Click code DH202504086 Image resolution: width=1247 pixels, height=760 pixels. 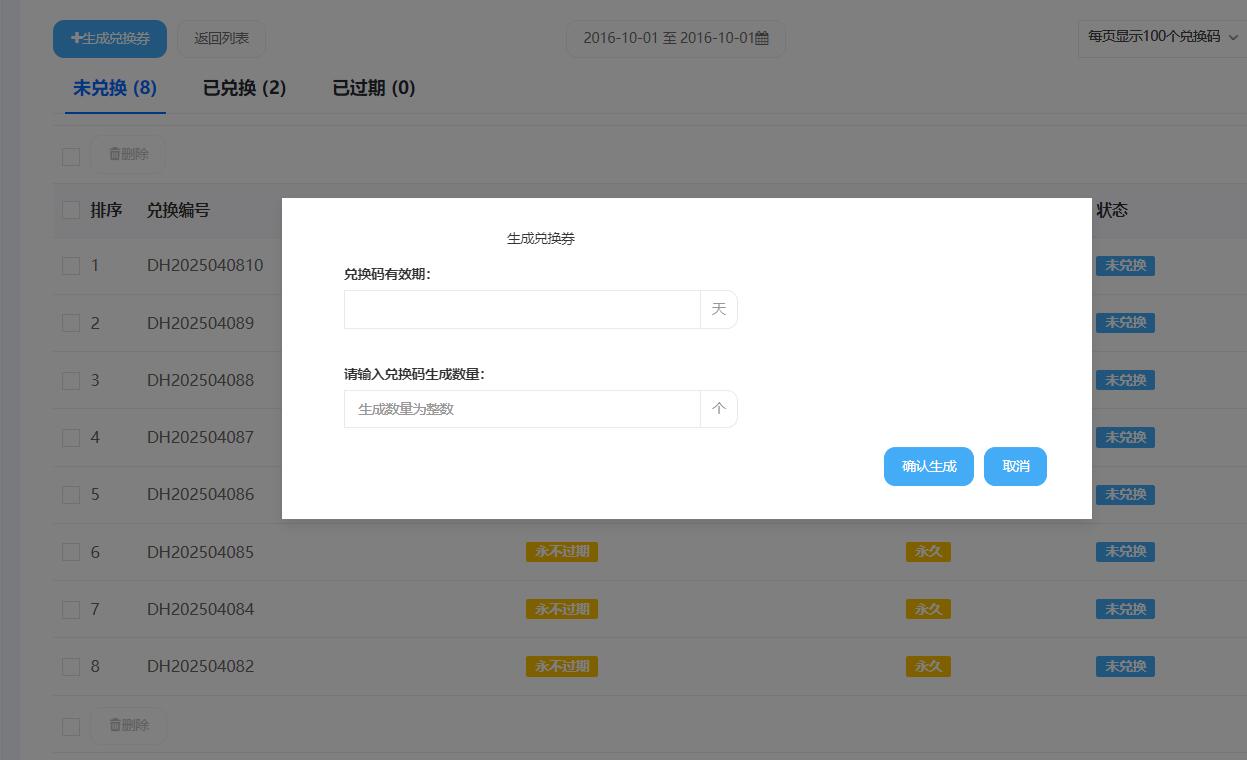(x=200, y=493)
